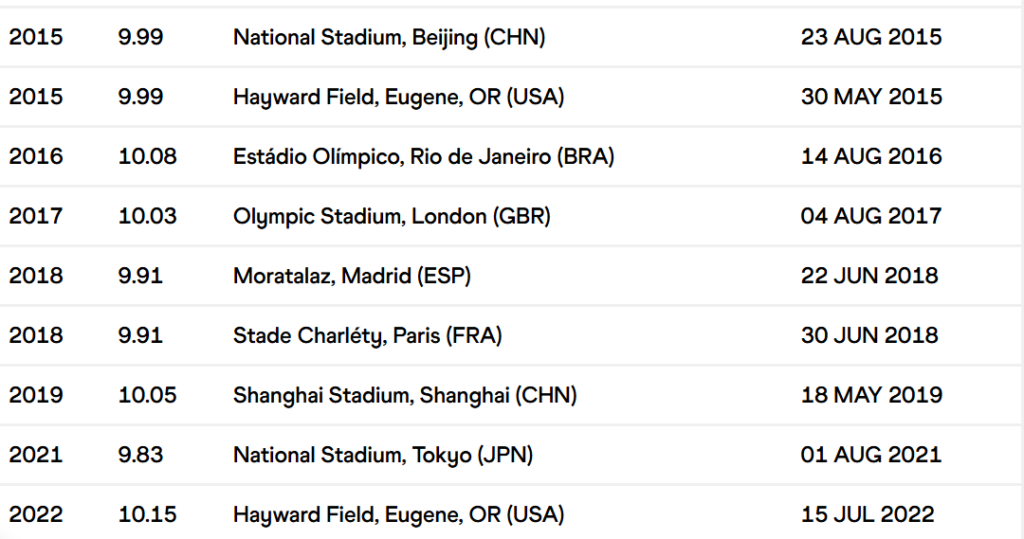Select the 15 JUL 2022 date

click(x=867, y=515)
